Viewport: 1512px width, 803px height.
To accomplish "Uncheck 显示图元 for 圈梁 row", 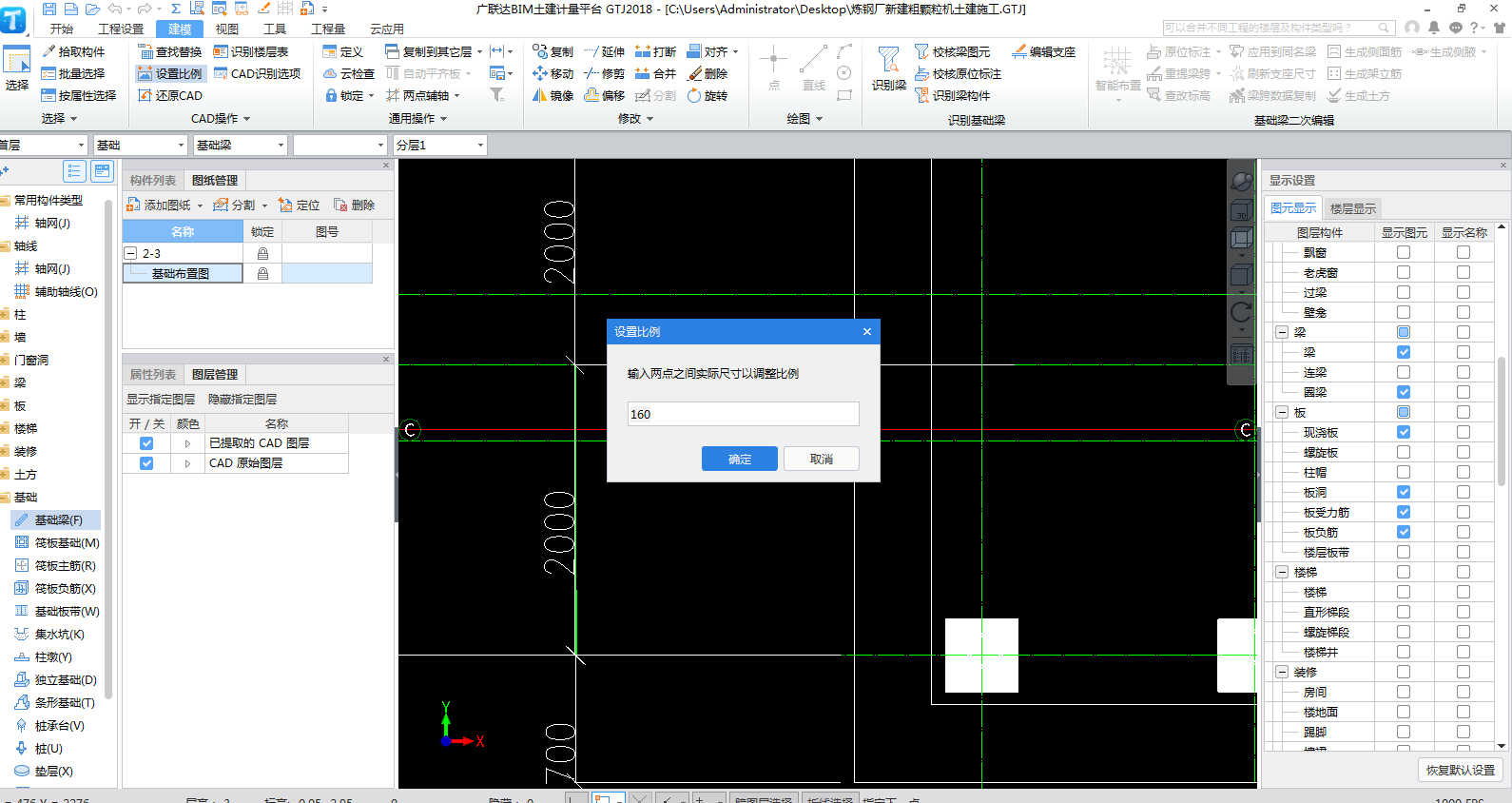I will click(x=1404, y=392).
